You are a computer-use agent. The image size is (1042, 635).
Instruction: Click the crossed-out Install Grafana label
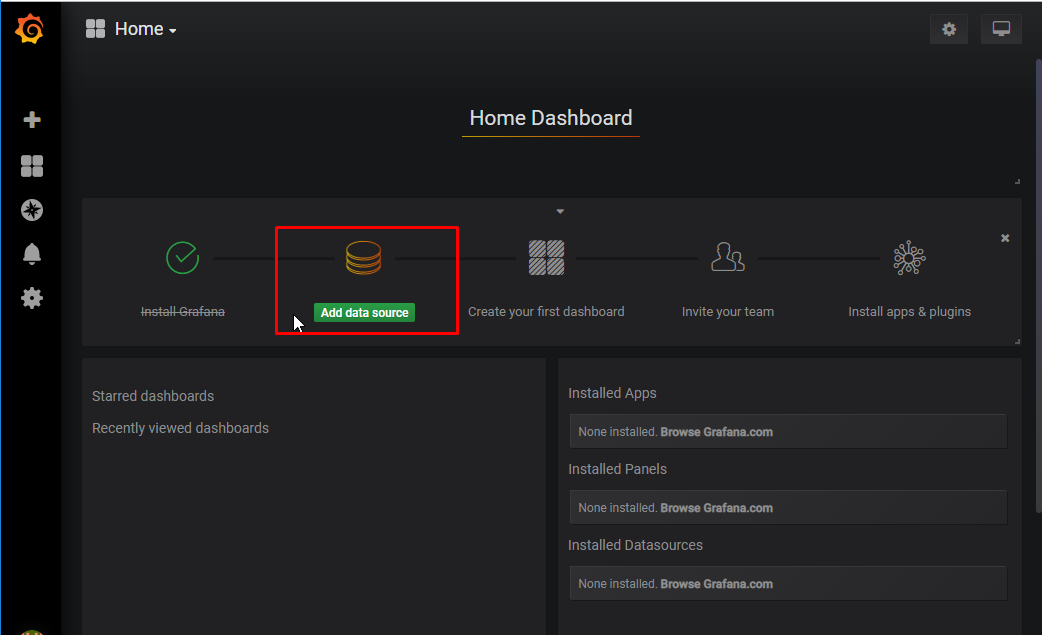click(183, 312)
